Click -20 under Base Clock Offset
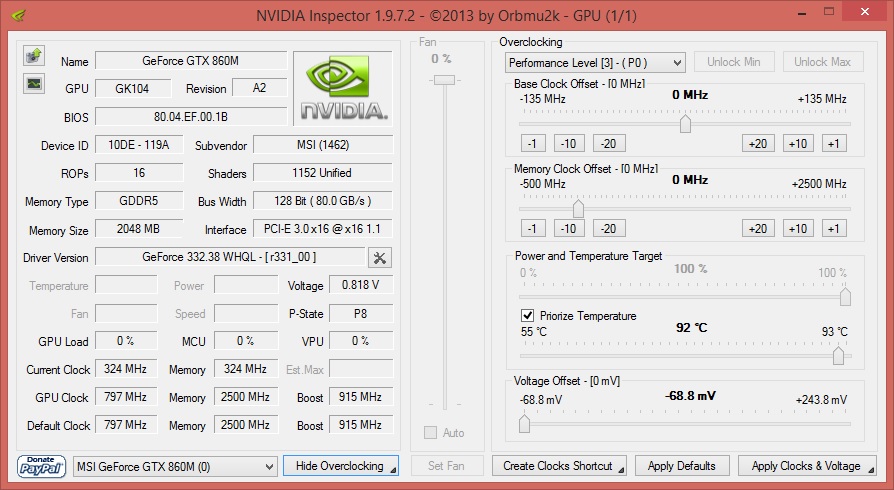 click(609, 143)
